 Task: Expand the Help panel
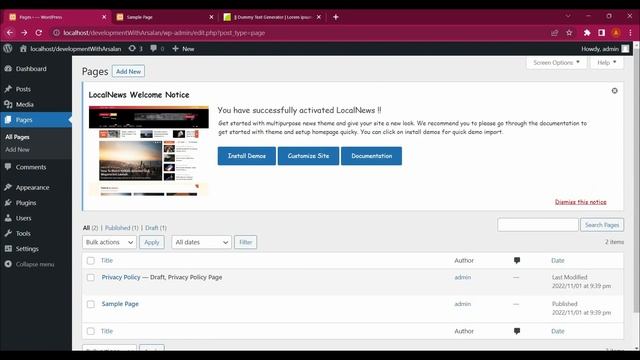607,62
